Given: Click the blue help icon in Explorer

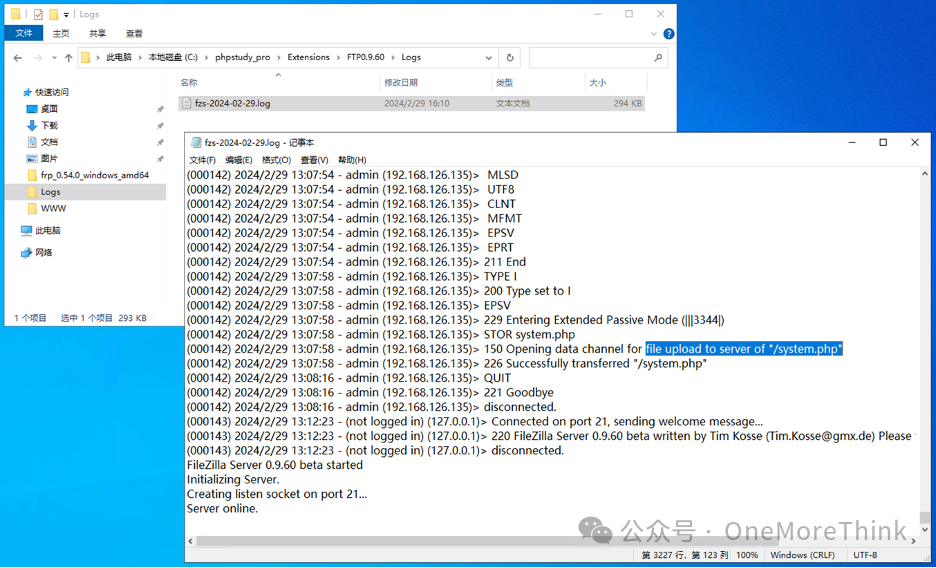Looking at the screenshot, I should tap(669, 34).
